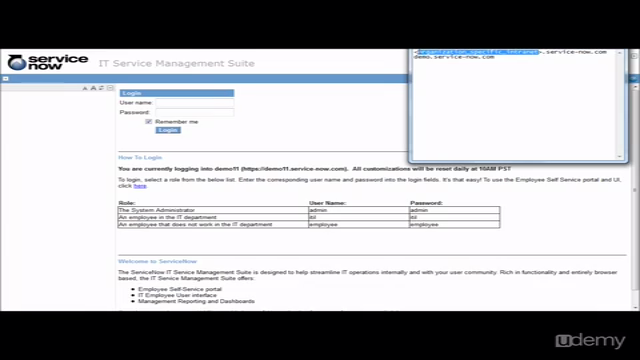Click 'The System Administrator' role cell
This screenshot has width=640, height=360.
(213, 210)
